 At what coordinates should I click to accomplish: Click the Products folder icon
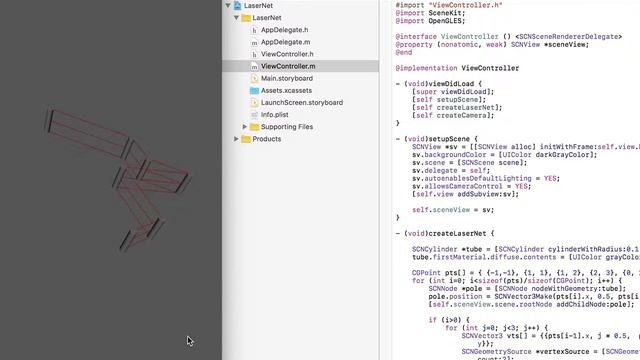tap(246, 139)
